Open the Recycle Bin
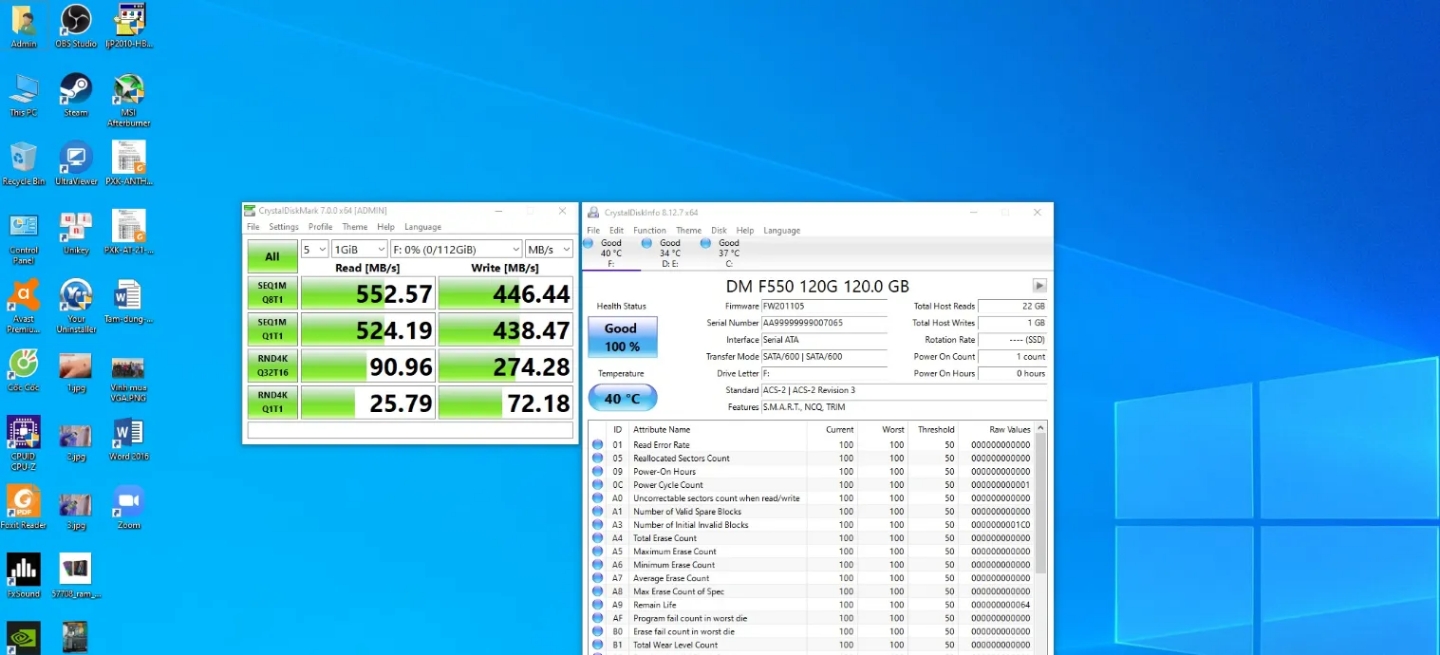The height and width of the screenshot is (655, 1440). click(24, 164)
